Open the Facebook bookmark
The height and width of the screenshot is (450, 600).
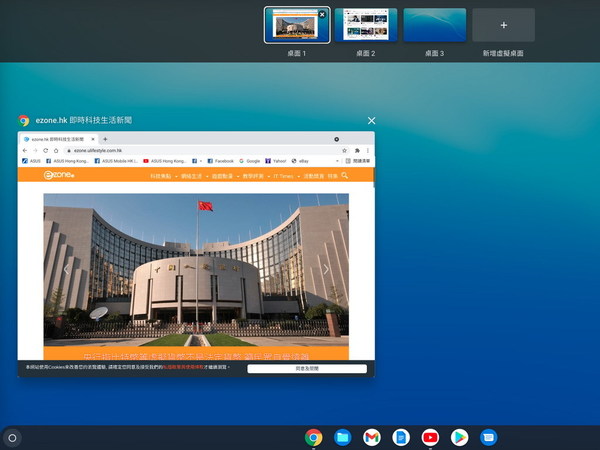point(220,161)
